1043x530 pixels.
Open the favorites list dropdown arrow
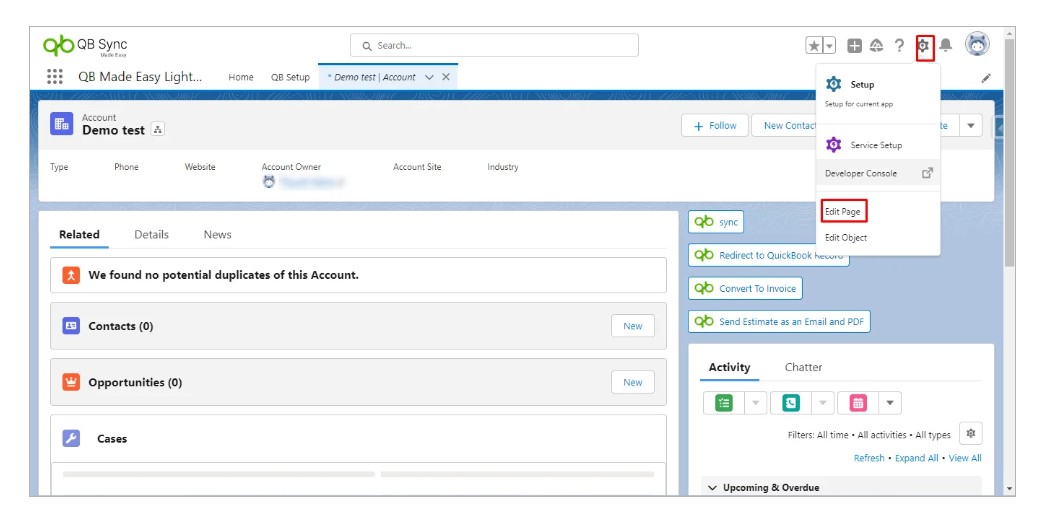[x=829, y=45]
